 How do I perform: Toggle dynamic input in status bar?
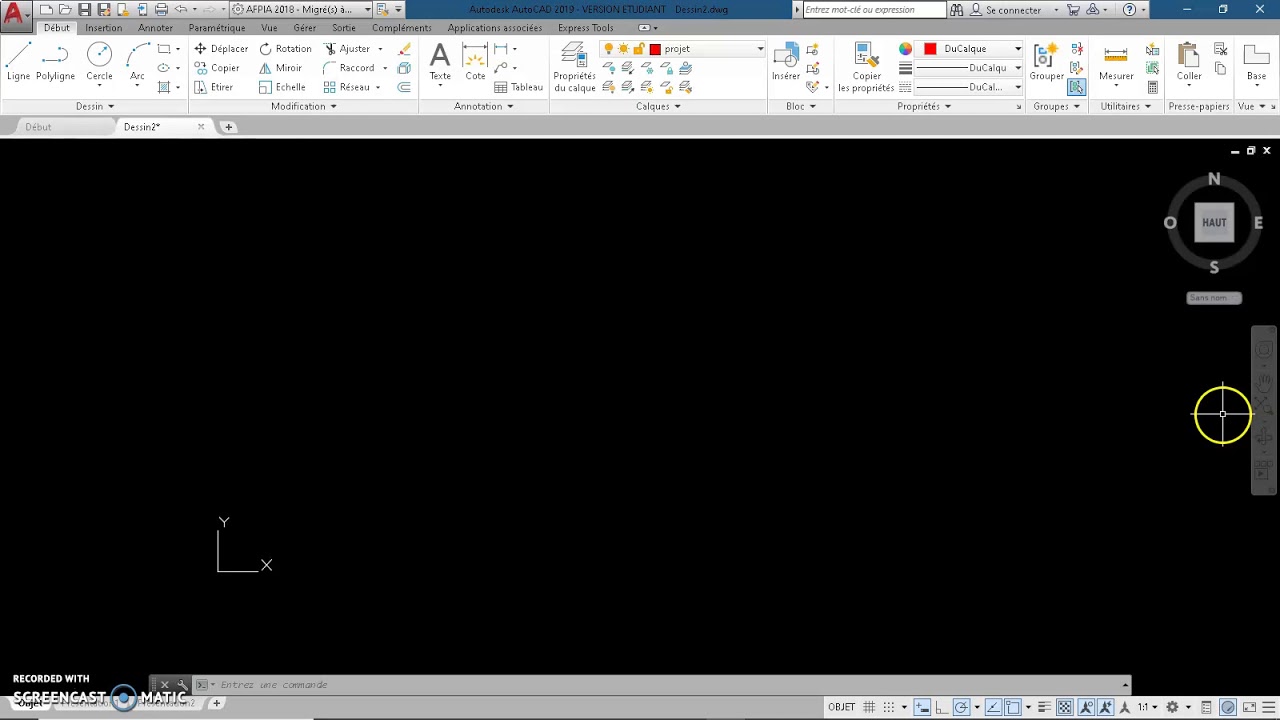tap(922, 707)
